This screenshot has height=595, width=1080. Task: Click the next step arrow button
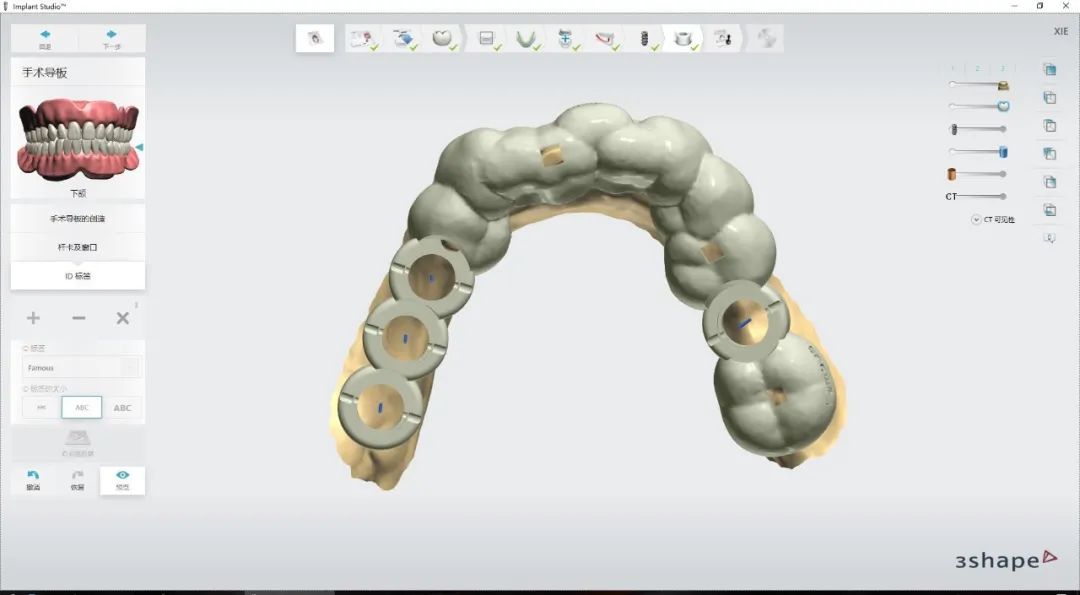pyautogui.click(x=111, y=38)
